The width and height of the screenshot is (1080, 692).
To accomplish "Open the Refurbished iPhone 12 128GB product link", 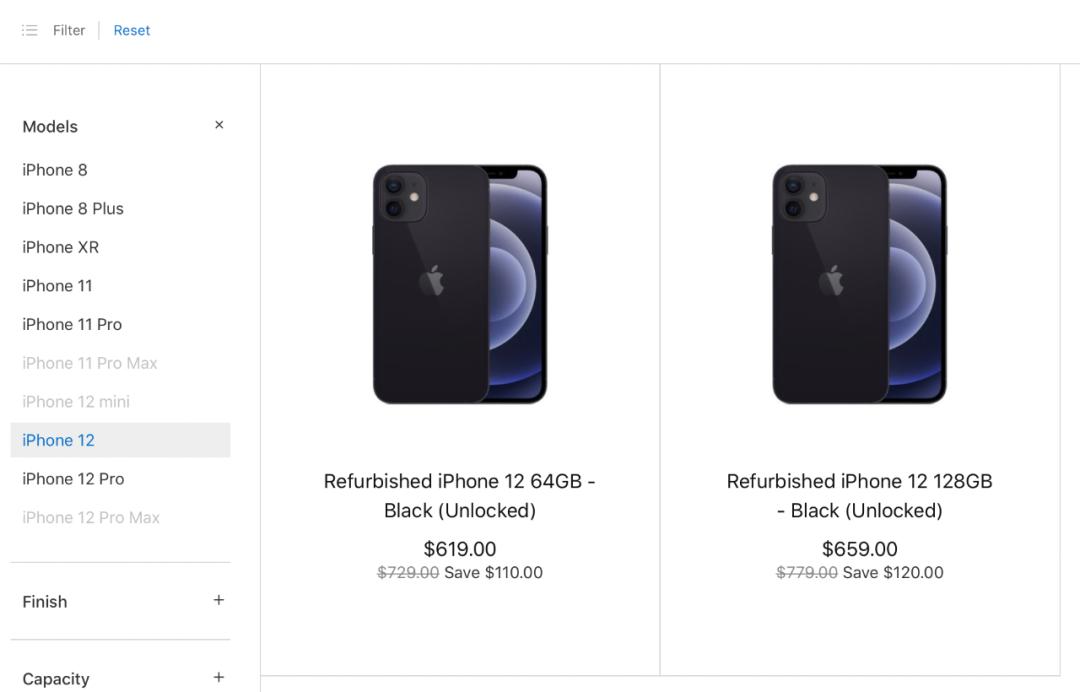I will pyautogui.click(x=859, y=495).
